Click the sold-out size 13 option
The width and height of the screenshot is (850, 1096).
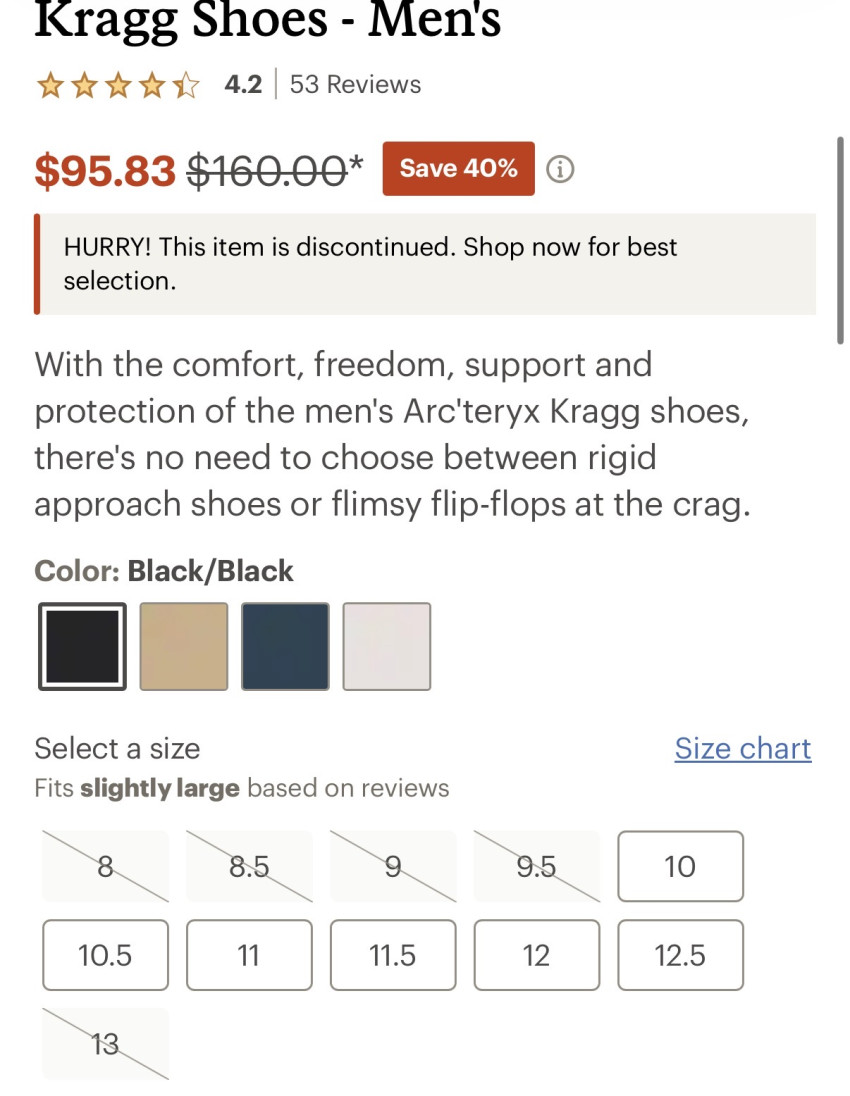(105, 1044)
